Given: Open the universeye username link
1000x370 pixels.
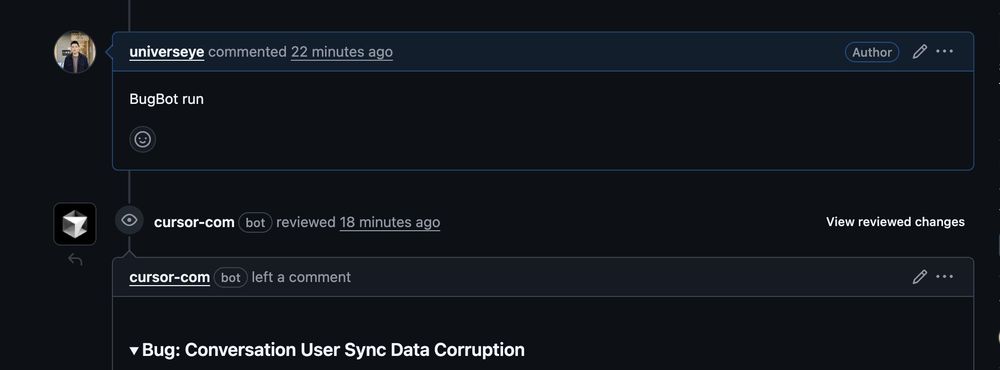Looking at the screenshot, I should tap(166, 52).
